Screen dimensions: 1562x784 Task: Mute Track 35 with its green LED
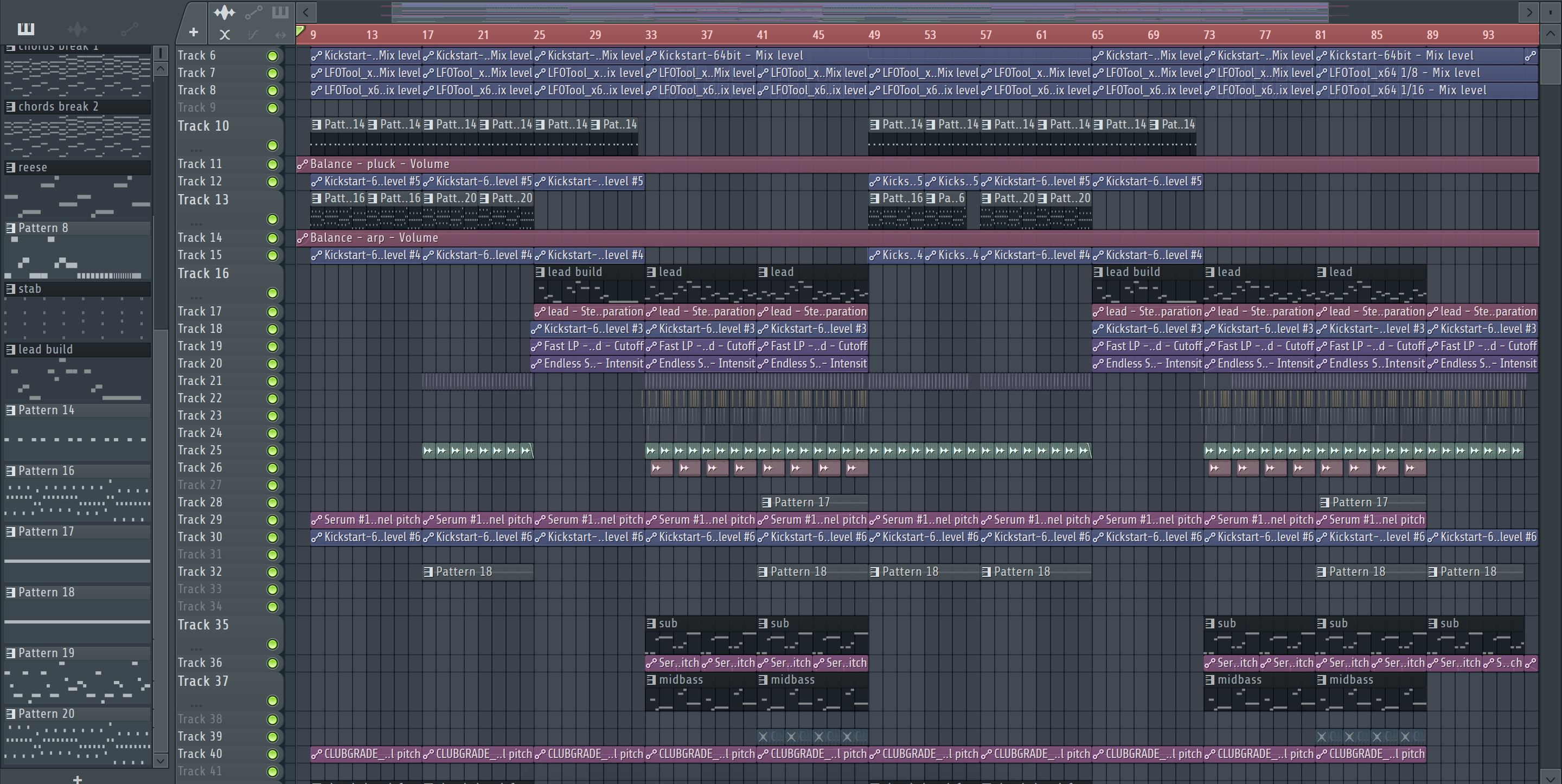pos(272,644)
